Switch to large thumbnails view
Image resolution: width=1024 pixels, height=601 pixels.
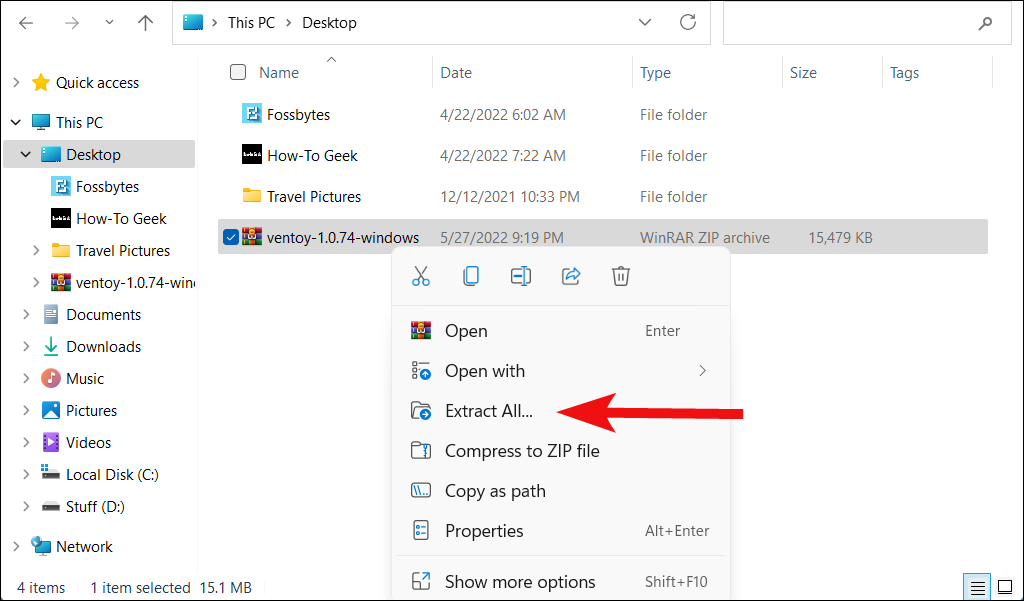pyautogui.click(x=1006, y=587)
